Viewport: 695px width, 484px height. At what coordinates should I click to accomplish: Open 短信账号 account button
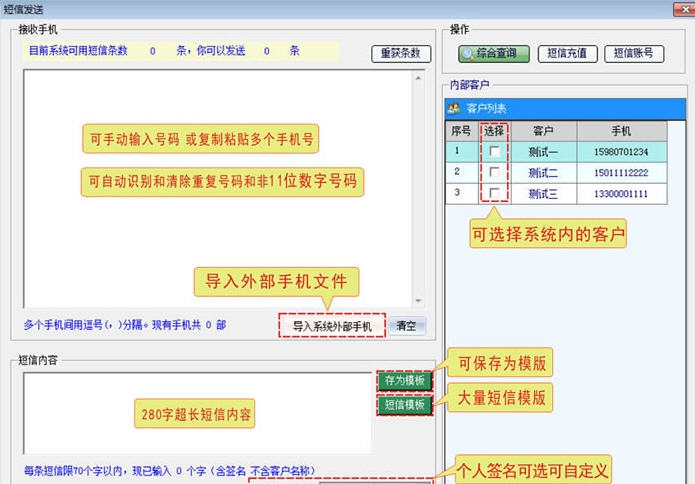click(634, 54)
